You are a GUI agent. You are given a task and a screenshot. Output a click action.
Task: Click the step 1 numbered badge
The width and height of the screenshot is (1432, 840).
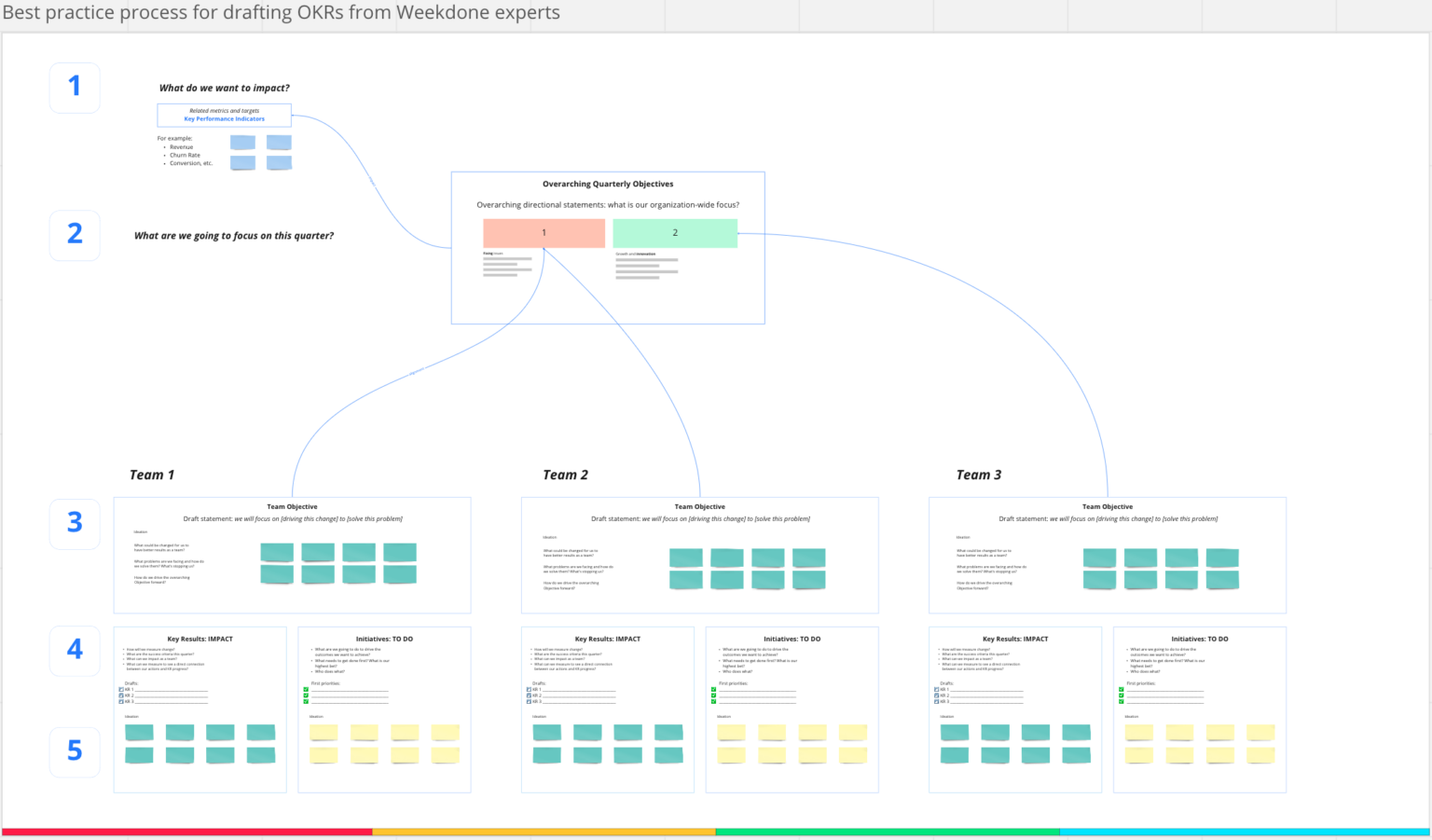pos(74,87)
